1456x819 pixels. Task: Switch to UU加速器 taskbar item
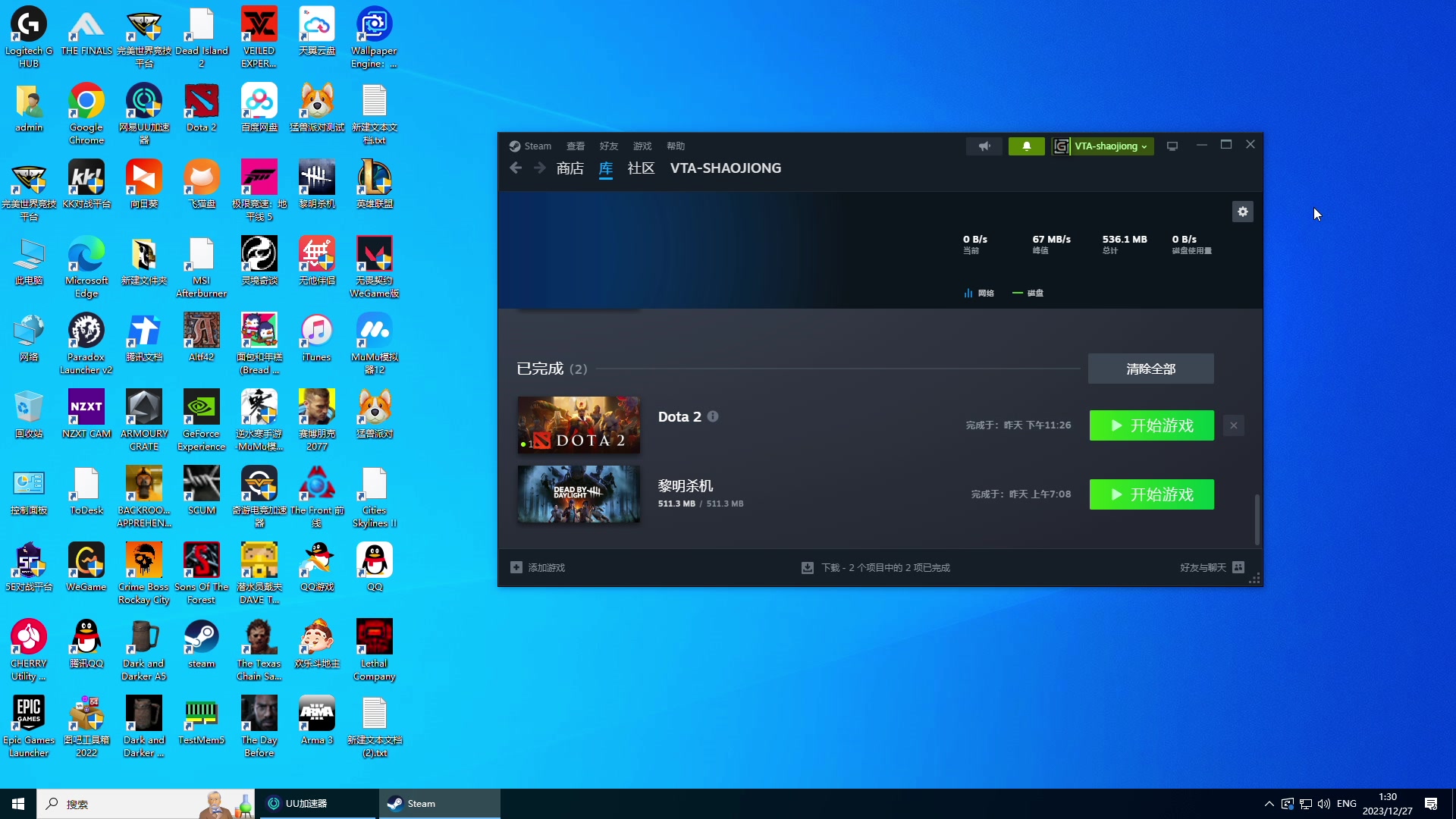pyautogui.click(x=318, y=804)
